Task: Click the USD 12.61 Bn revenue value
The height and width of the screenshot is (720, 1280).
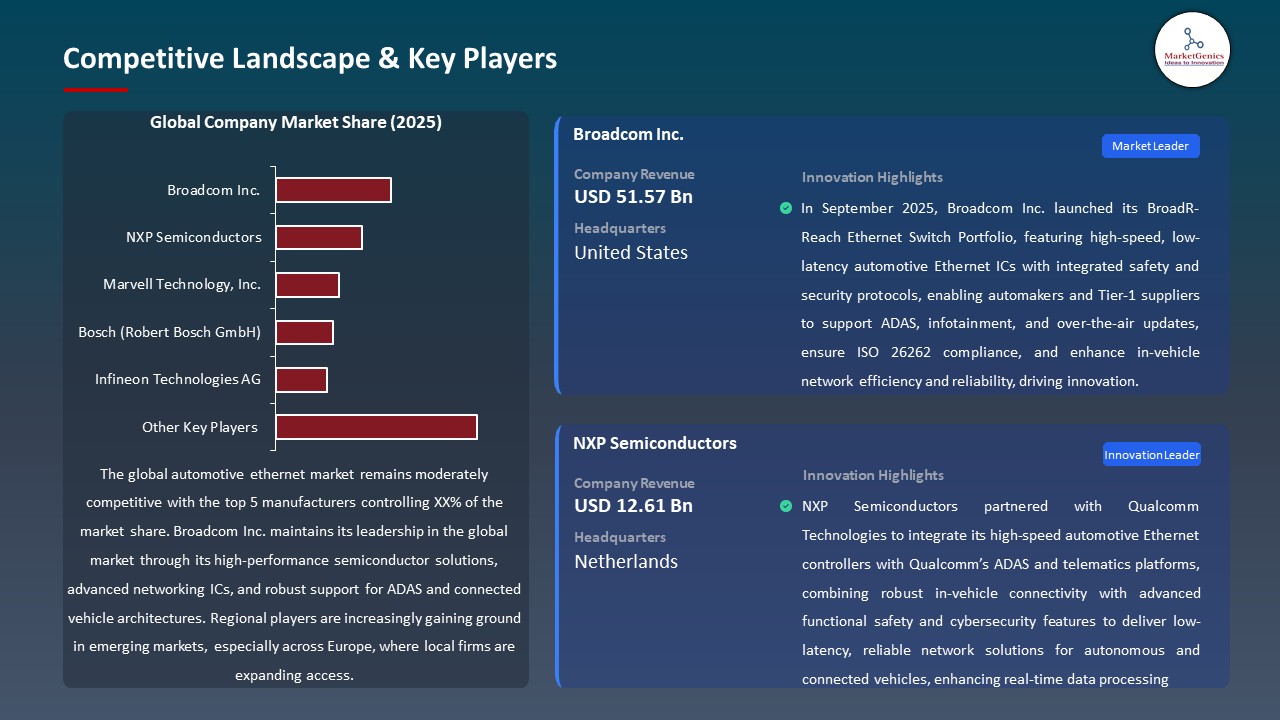Action: coord(633,506)
